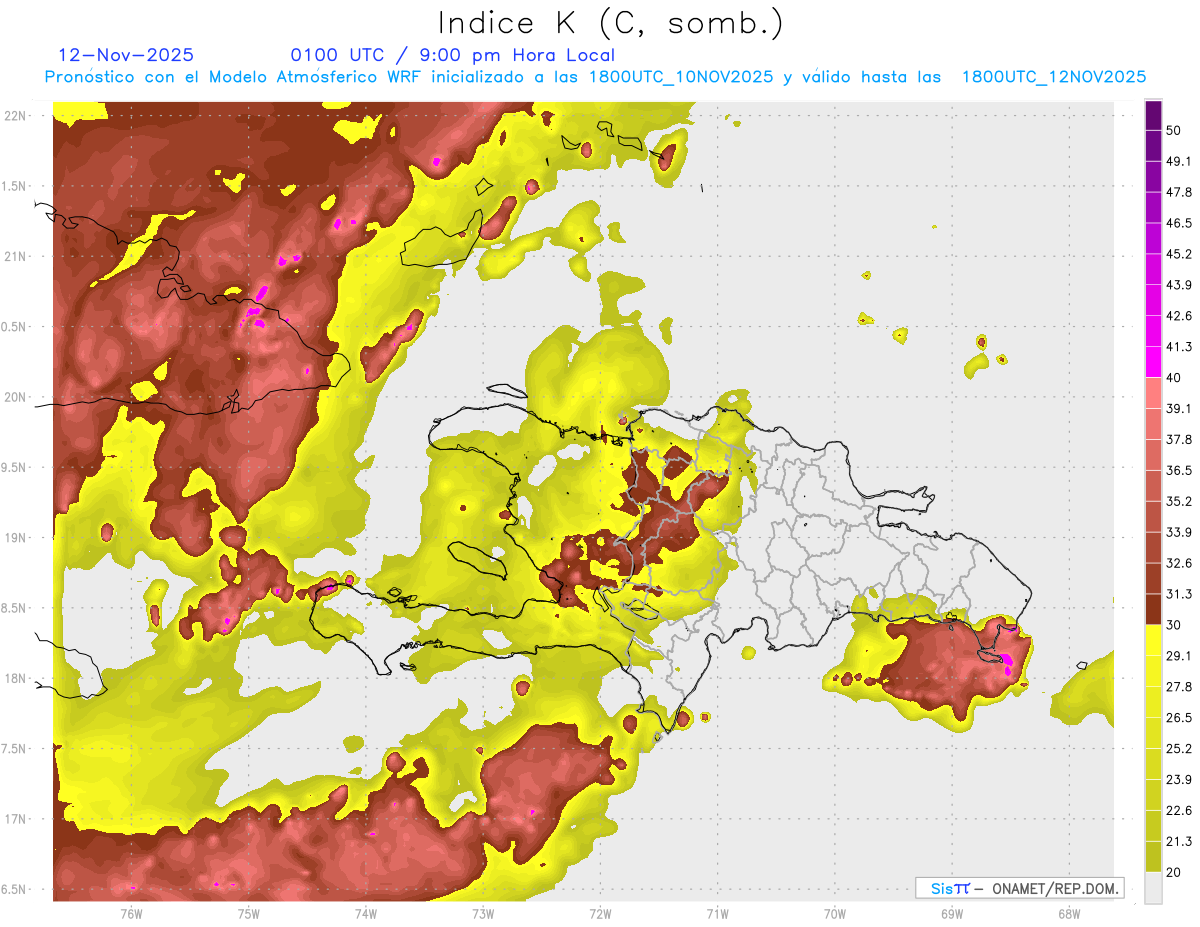Click the 72W longitude label
This screenshot has width=1200, height=927.
600,913
